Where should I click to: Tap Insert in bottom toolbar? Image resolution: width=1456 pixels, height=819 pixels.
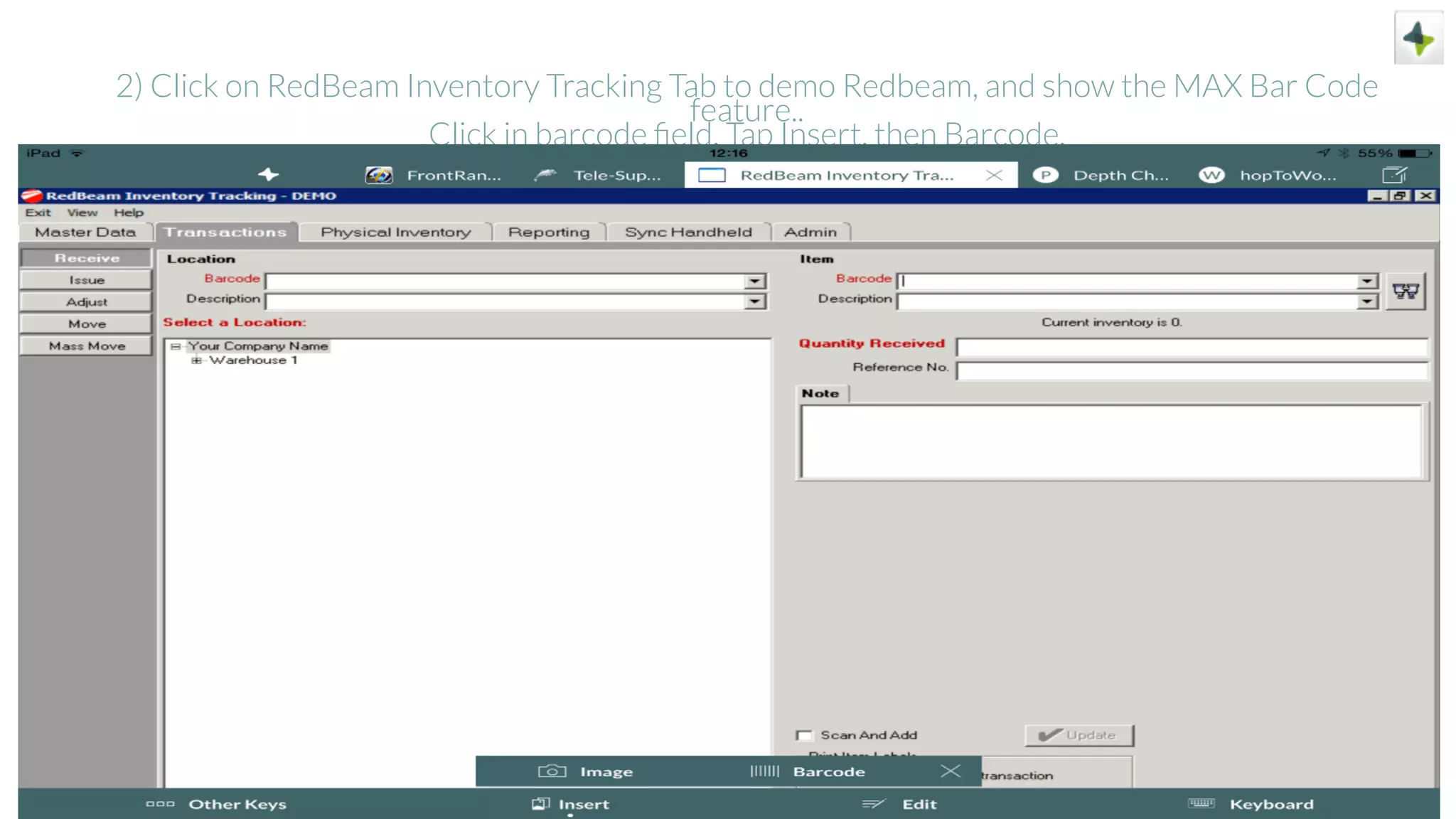click(570, 804)
